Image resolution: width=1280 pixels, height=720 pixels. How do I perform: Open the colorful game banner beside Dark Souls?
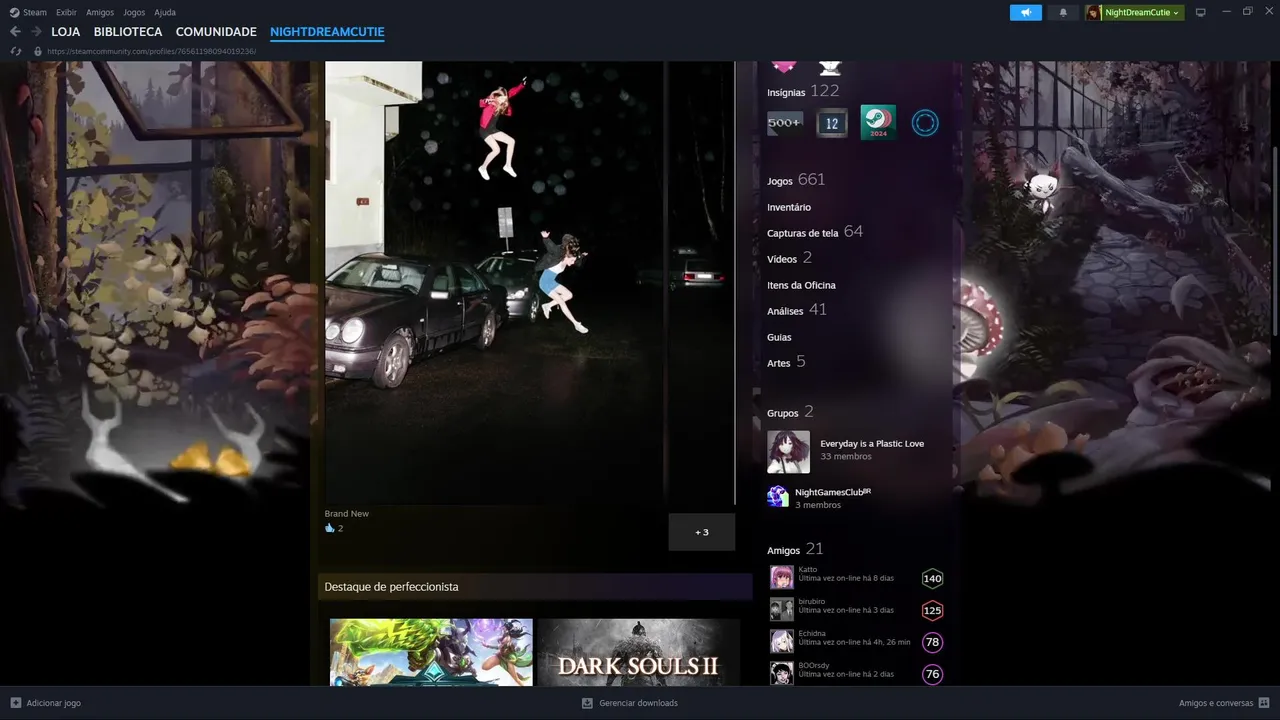coord(431,652)
